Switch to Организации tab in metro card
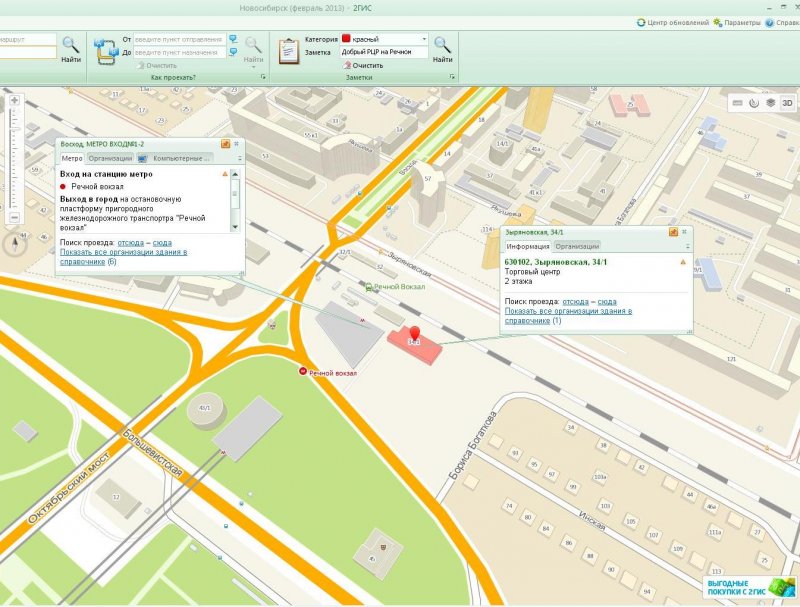Image resolution: width=800 pixels, height=607 pixels. (x=110, y=159)
